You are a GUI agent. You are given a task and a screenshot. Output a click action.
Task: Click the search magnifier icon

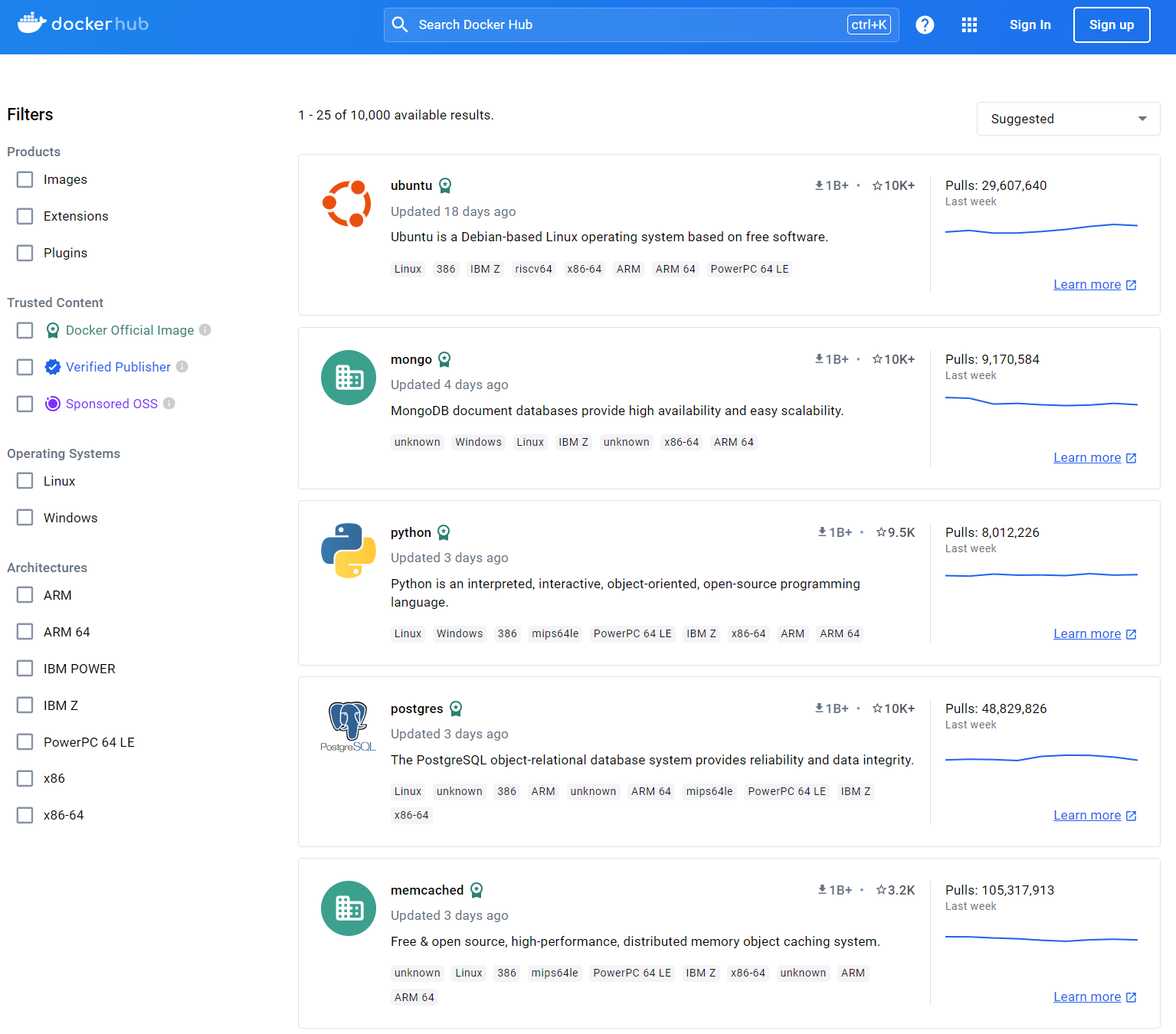click(399, 24)
